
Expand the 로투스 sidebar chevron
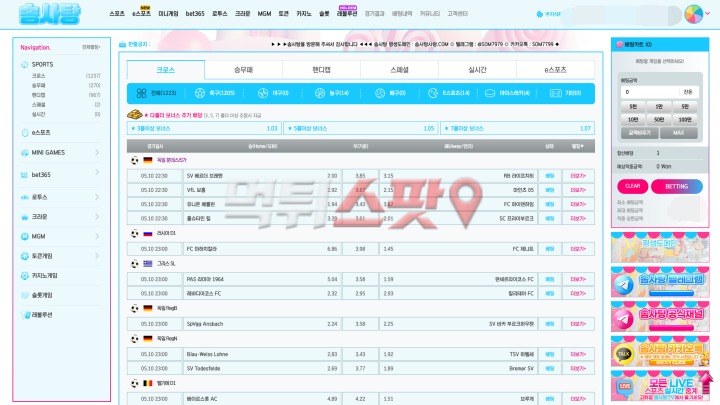(x=97, y=197)
